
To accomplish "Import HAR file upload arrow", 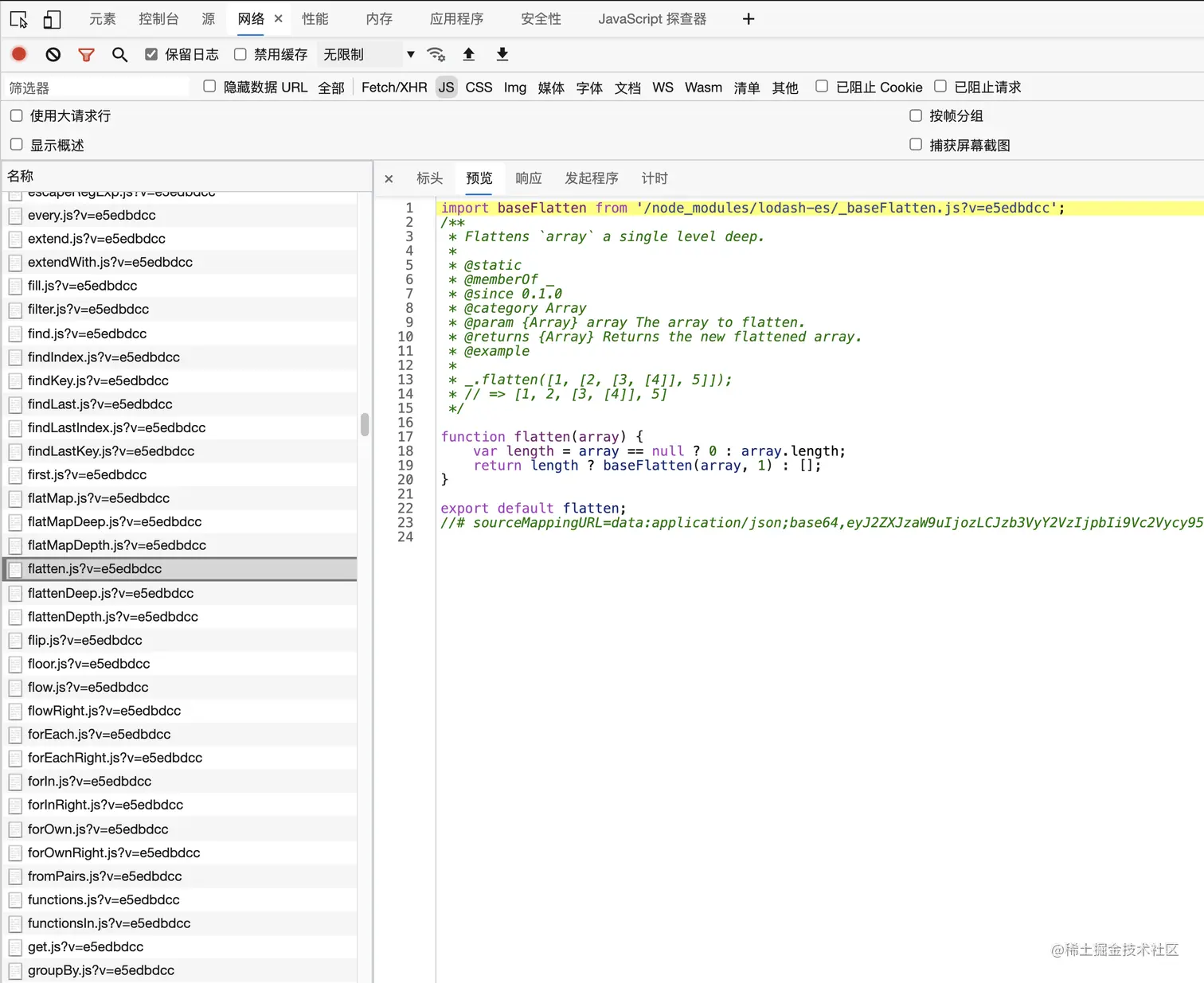I will coord(469,54).
